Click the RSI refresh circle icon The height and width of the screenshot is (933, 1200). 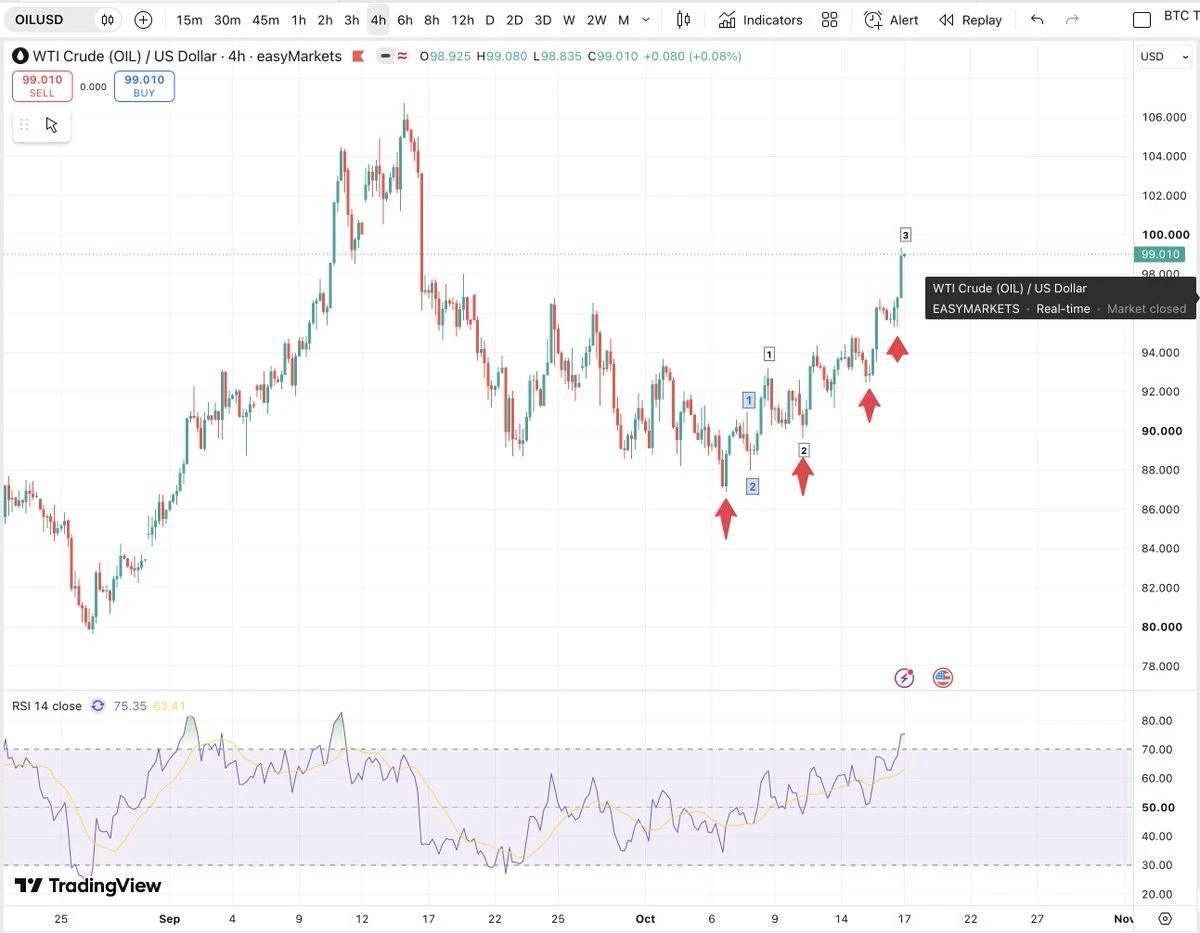coord(98,706)
